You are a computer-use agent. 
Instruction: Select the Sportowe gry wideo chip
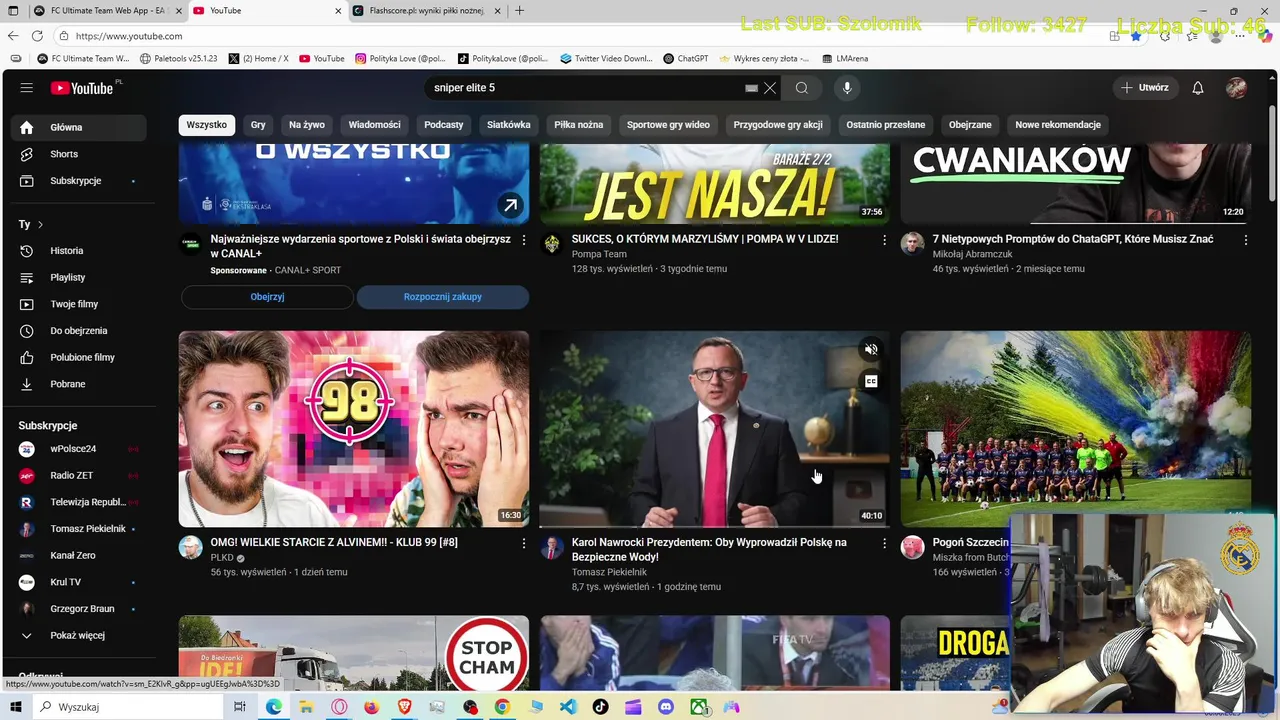pyautogui.click(x=668, y=125)
